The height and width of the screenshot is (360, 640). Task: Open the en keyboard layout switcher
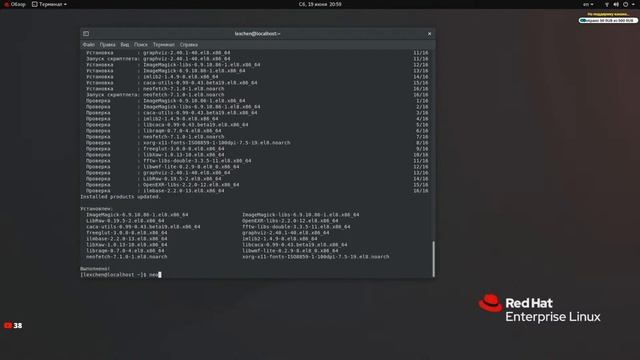(x=588, y=4)
